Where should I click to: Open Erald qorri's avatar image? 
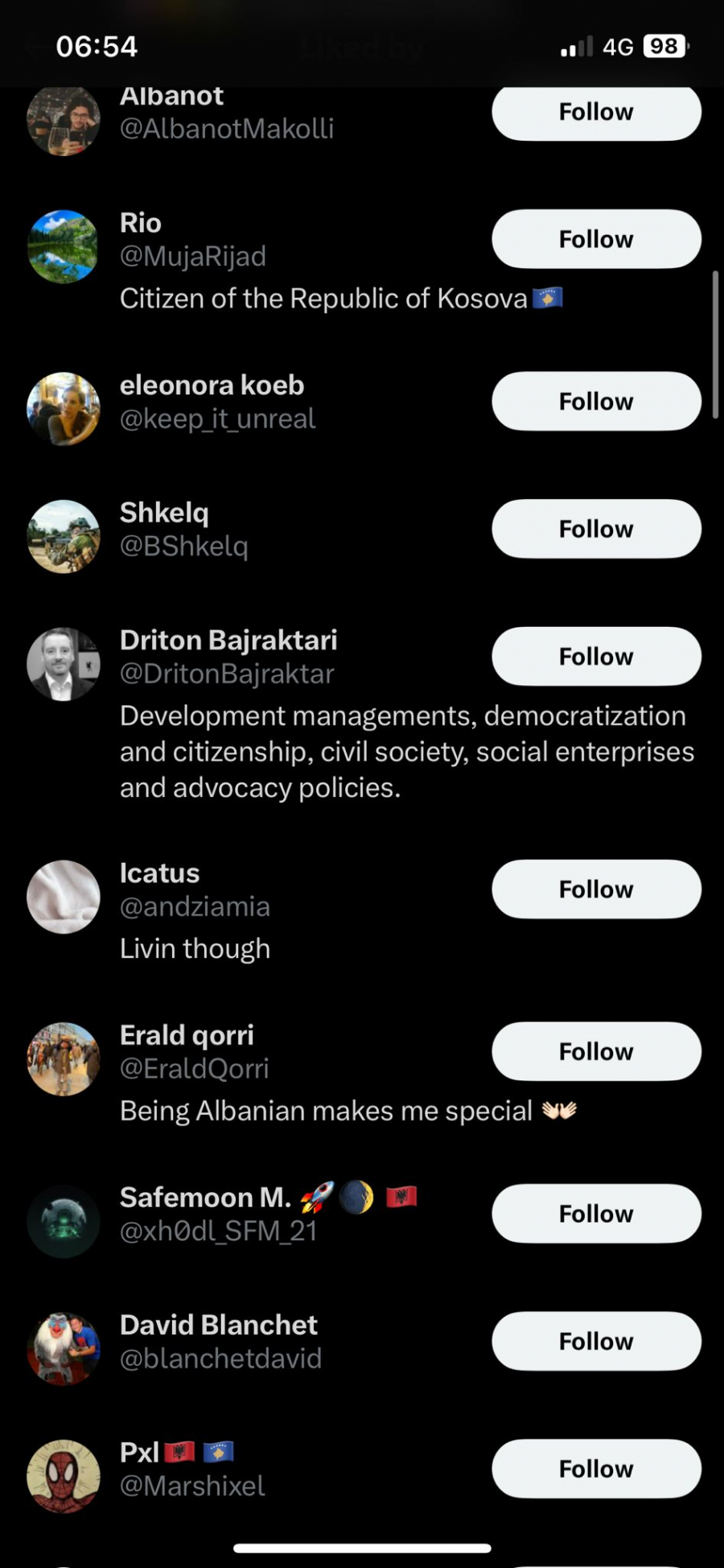click(64, 1059)
